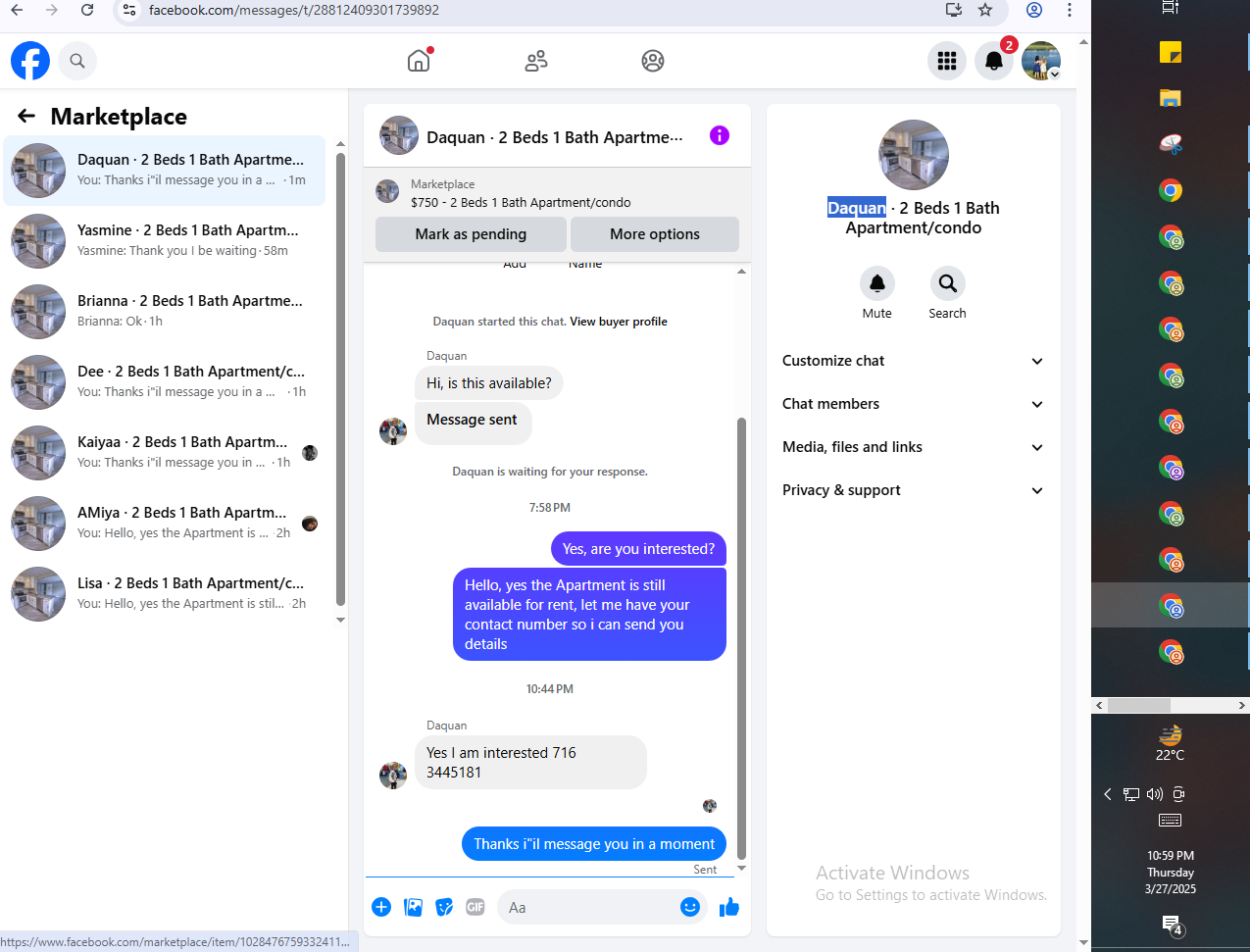Screen dimensions: 1250x952
Task: Open the GIF picker
Action: click(475, 907)
